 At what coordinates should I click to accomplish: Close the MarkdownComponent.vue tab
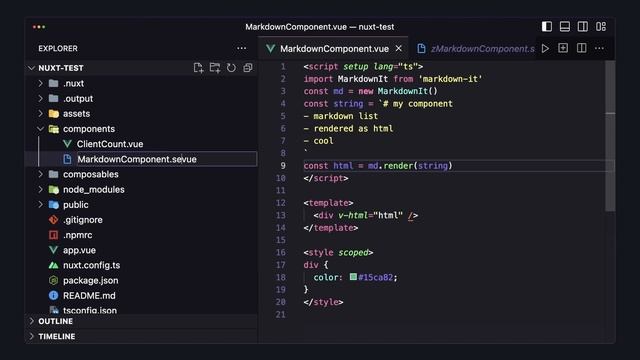click(x=399, y=48)
